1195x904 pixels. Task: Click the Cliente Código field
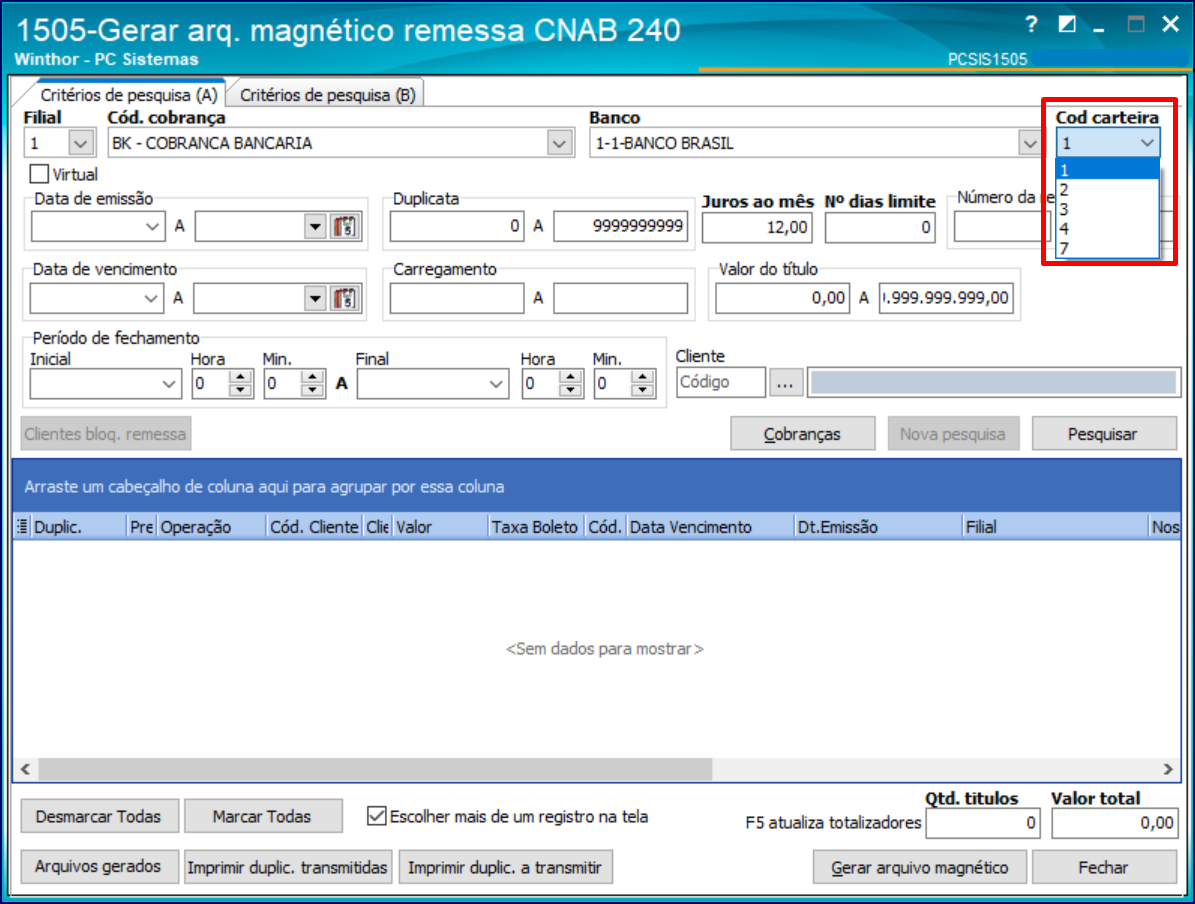[720, 383]
